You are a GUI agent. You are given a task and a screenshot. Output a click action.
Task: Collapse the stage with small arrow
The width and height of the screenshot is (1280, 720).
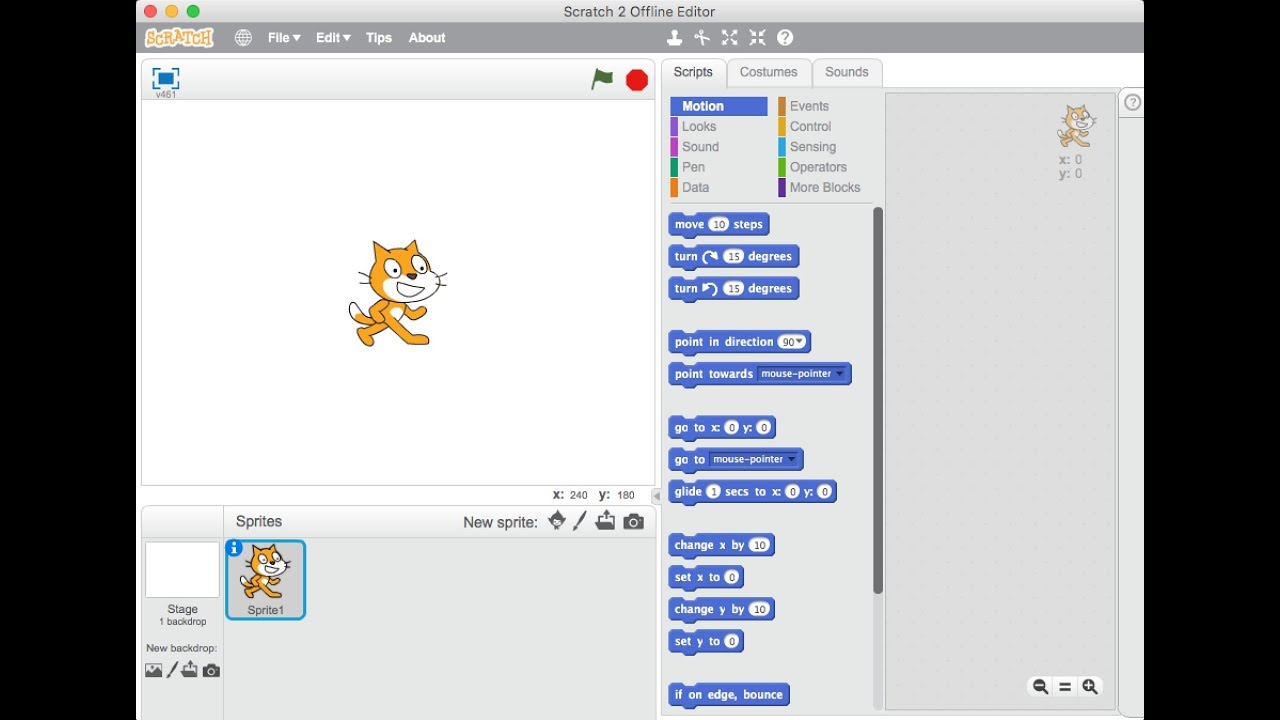[656, 496]
